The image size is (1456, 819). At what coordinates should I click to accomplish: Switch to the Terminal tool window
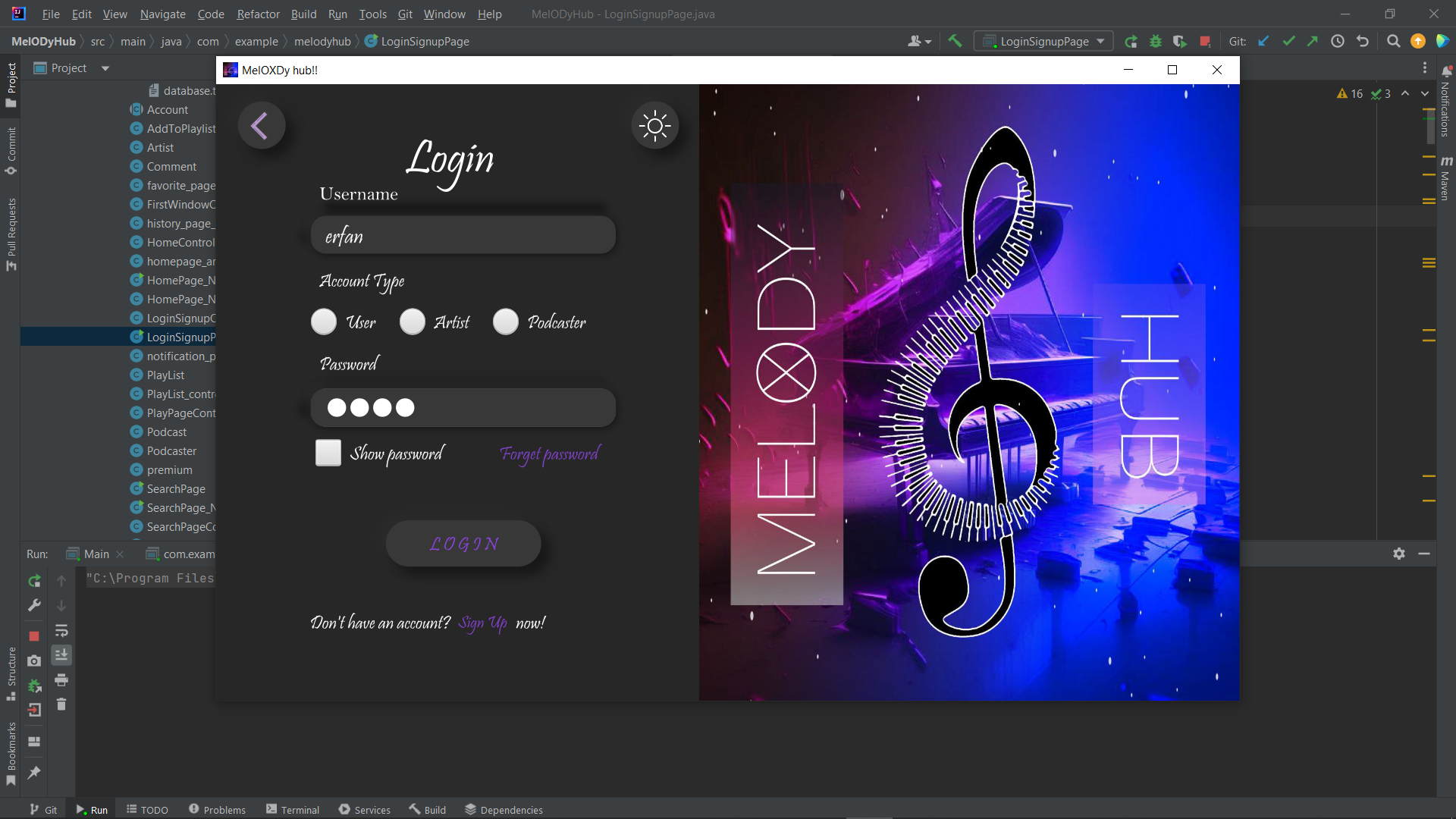299,809
